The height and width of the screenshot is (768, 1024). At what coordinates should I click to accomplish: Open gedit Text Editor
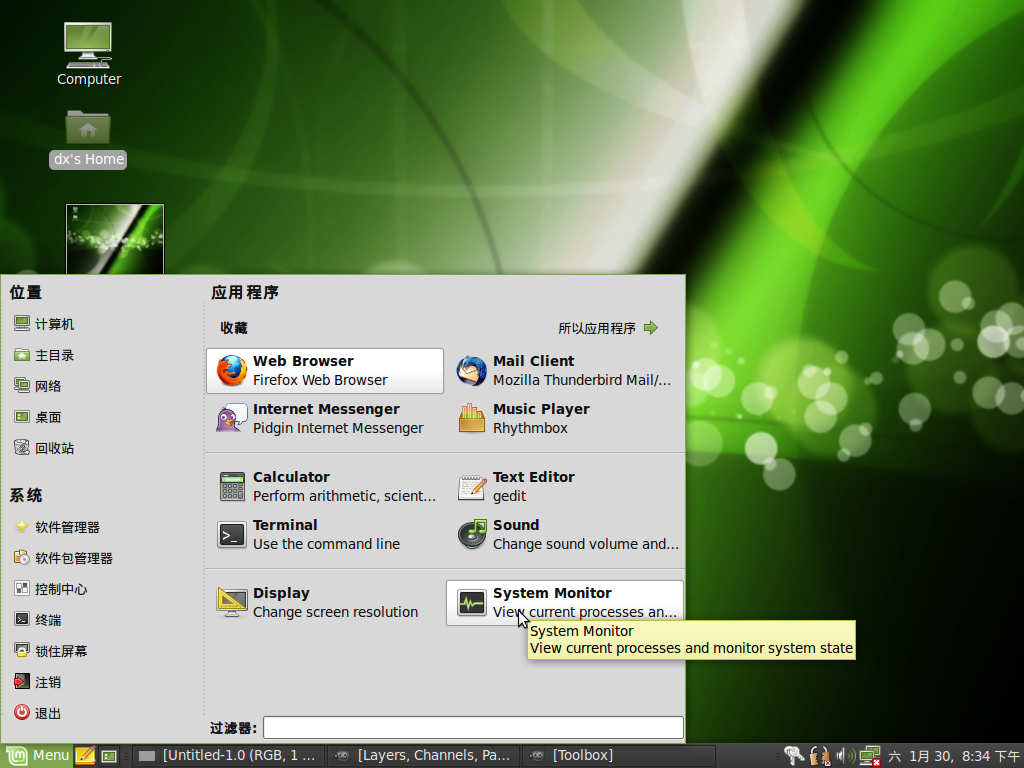tap(564, 486)
